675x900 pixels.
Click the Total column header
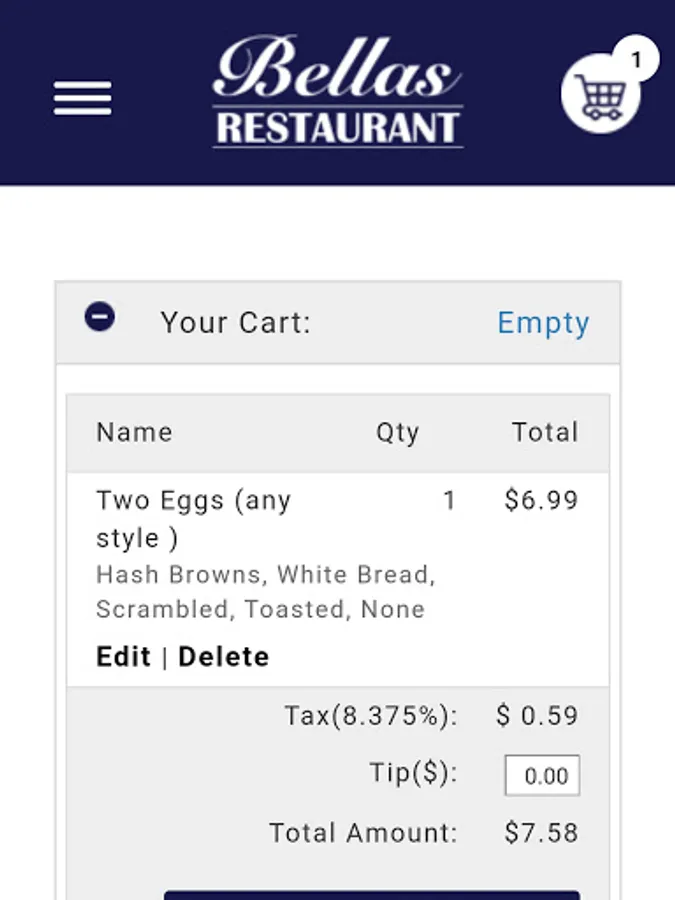545,432
